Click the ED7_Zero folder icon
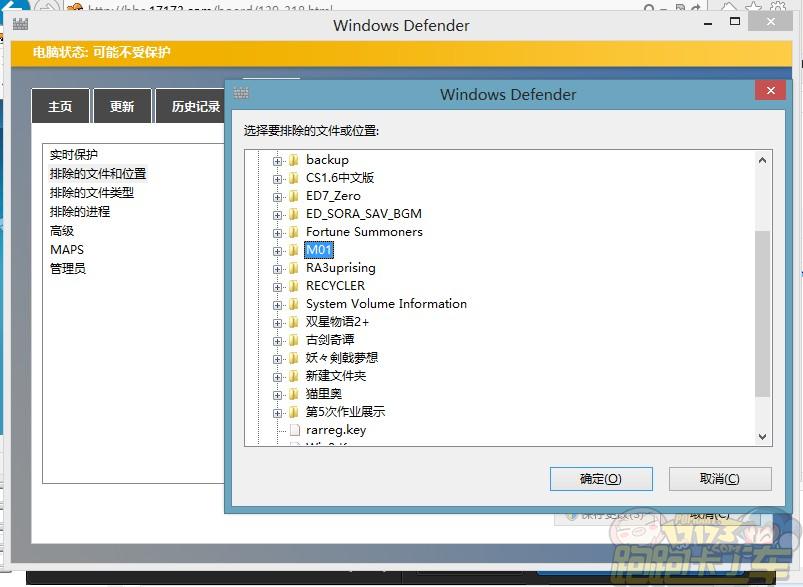Screen dimensions: 803x587 [294, 196]
